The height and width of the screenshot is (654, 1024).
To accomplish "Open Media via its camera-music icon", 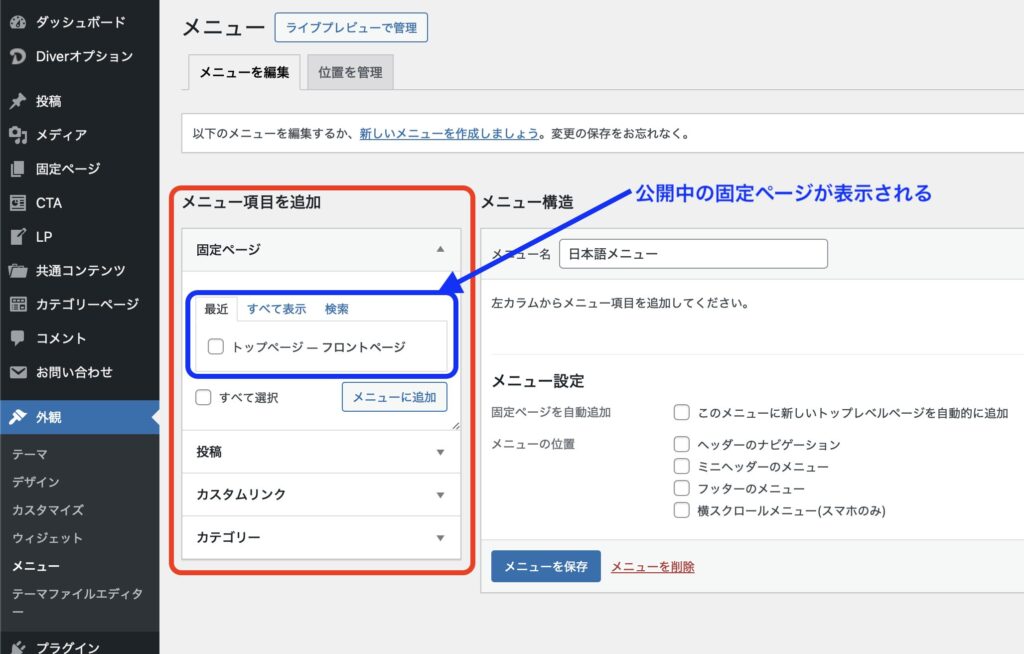I will click(x=17, y=135).
